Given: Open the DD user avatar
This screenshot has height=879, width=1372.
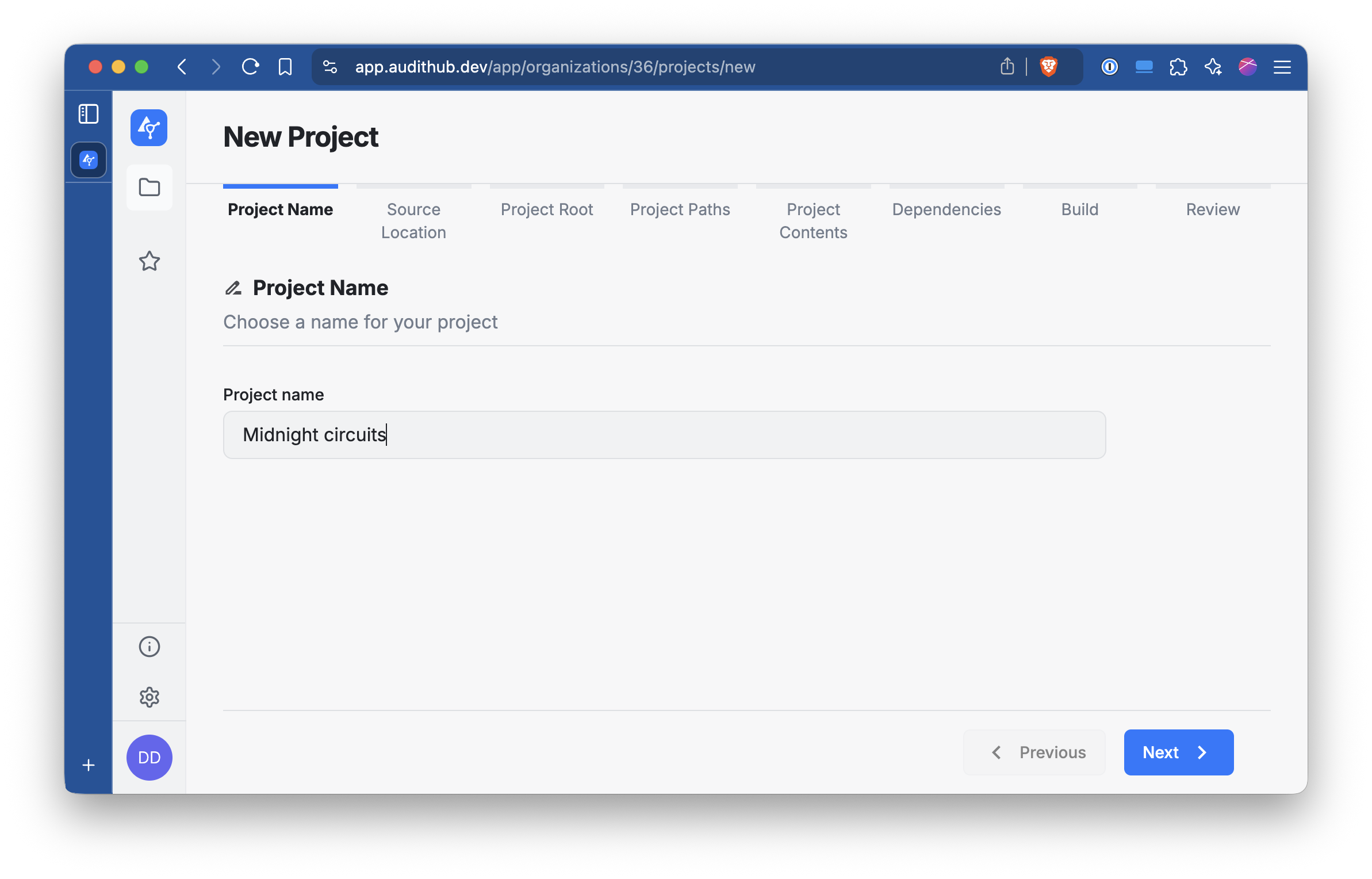Looking at the screenshot, I should [149, 758].
